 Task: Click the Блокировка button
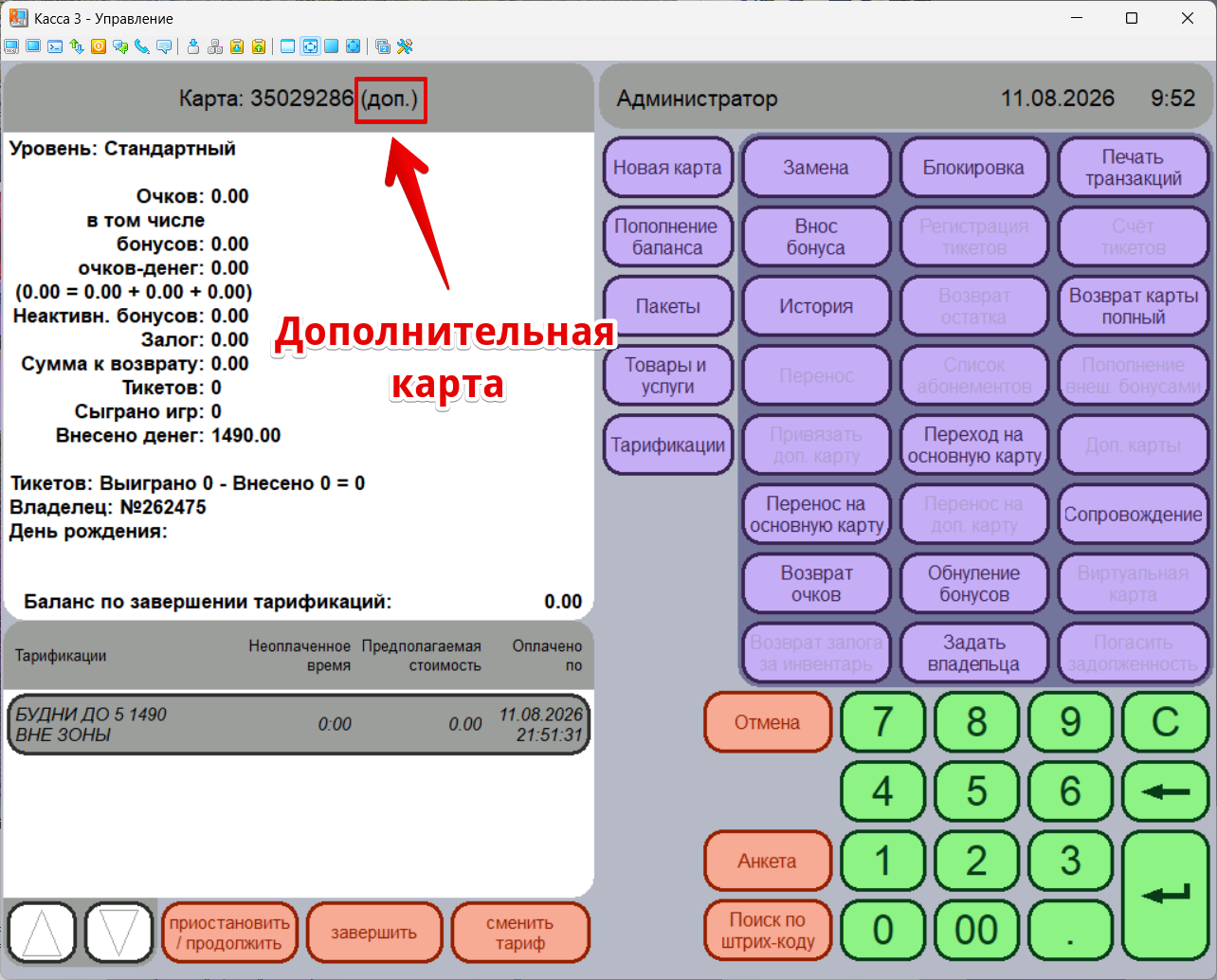[974, 168]
